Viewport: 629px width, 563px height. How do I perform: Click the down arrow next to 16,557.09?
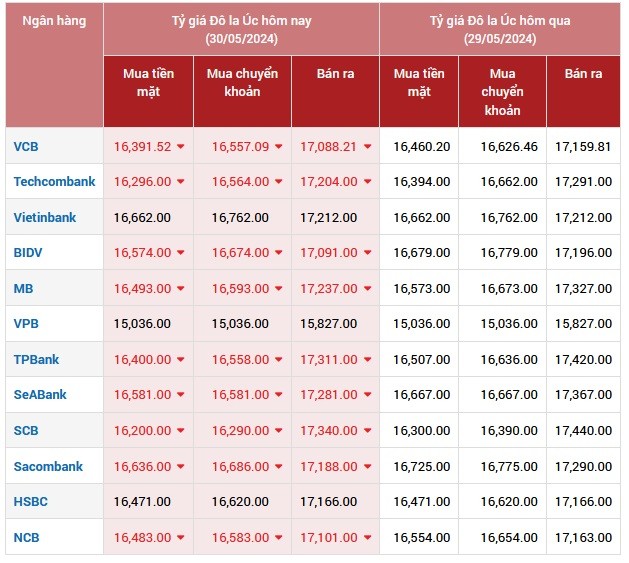pyautogui.click(x=278, y=147)
